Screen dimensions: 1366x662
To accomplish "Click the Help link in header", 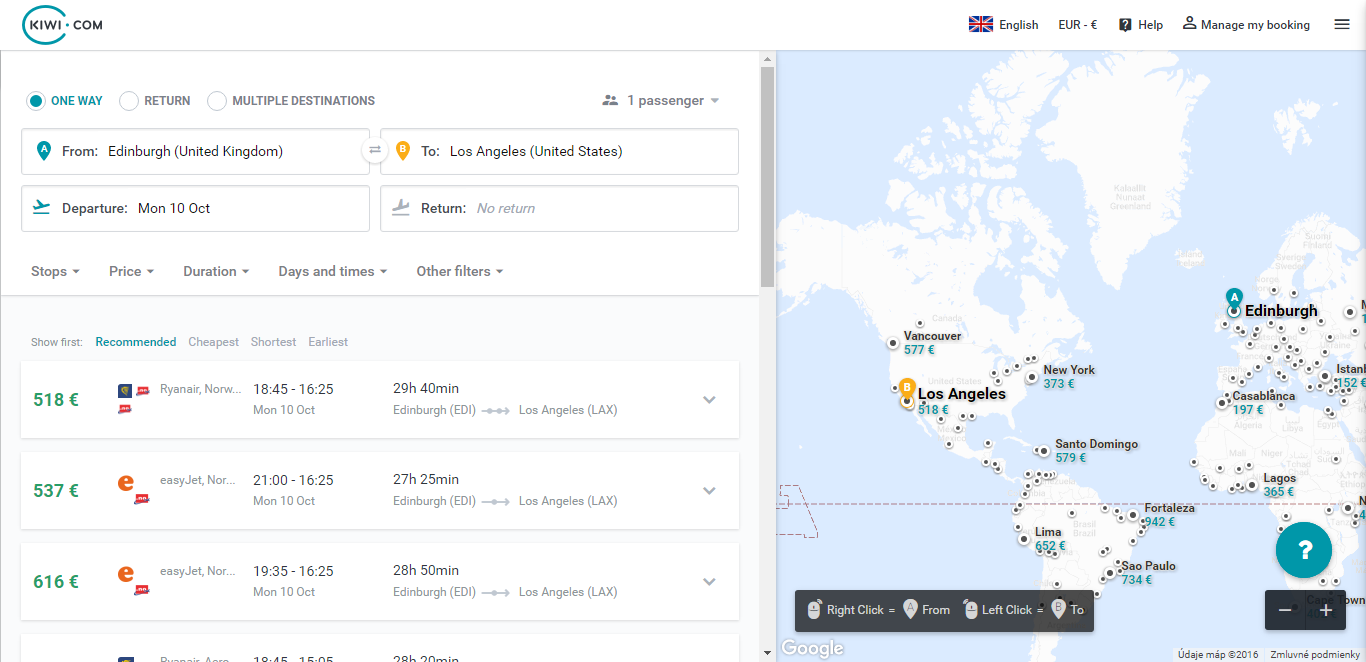I will pos(1140,25).
